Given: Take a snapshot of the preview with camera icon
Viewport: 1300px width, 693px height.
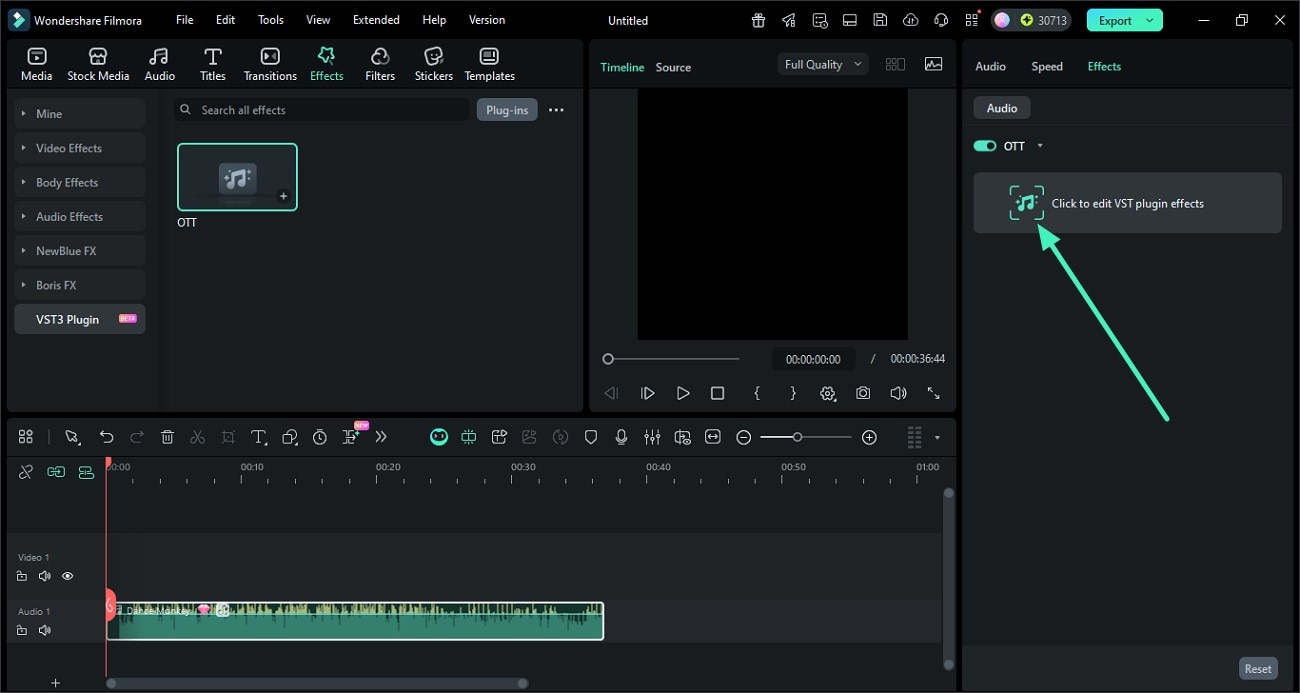Looking at the screenshot, I should pos(863,393).
